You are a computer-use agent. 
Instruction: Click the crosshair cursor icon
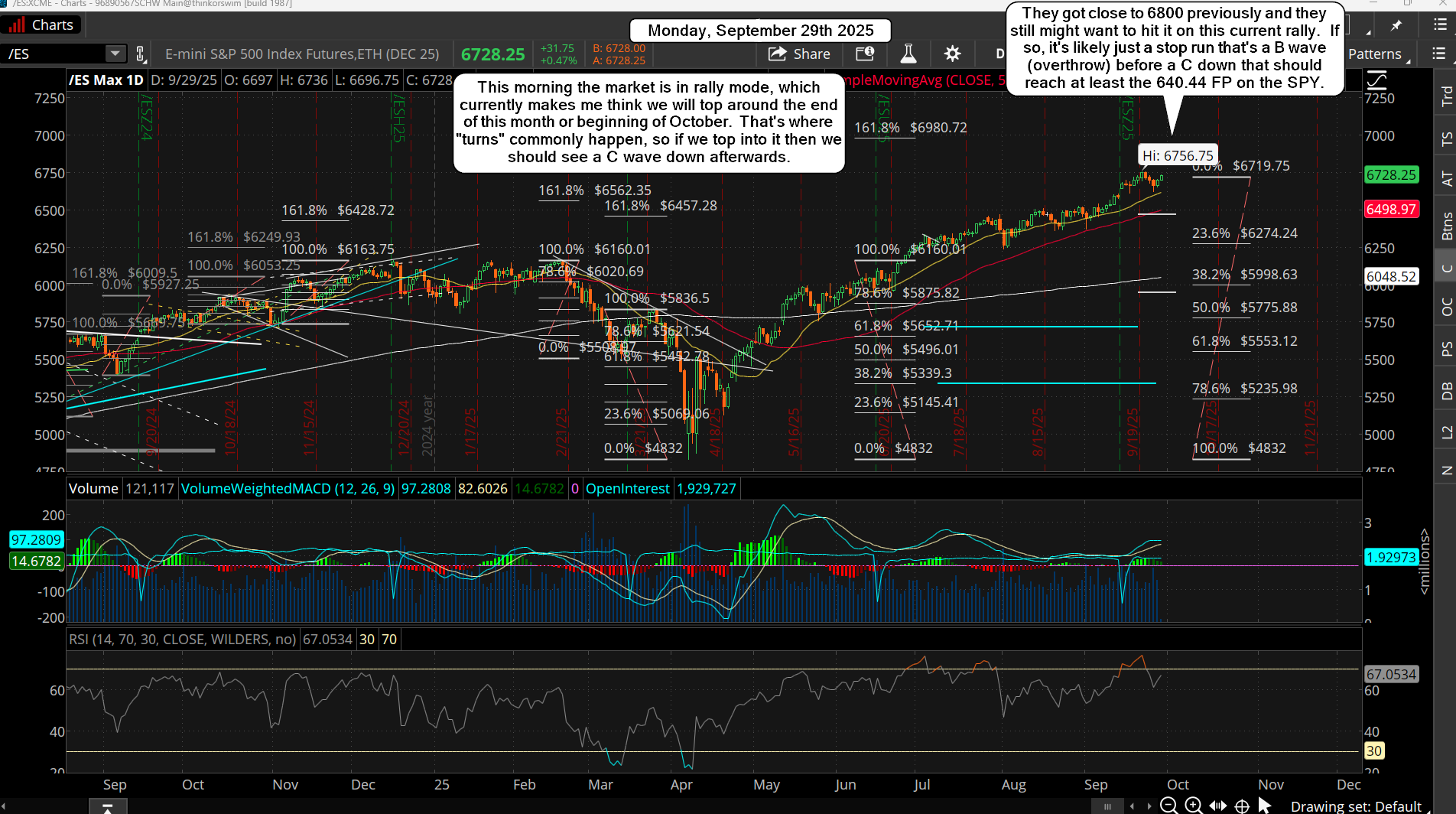[x=1243, y=806]
